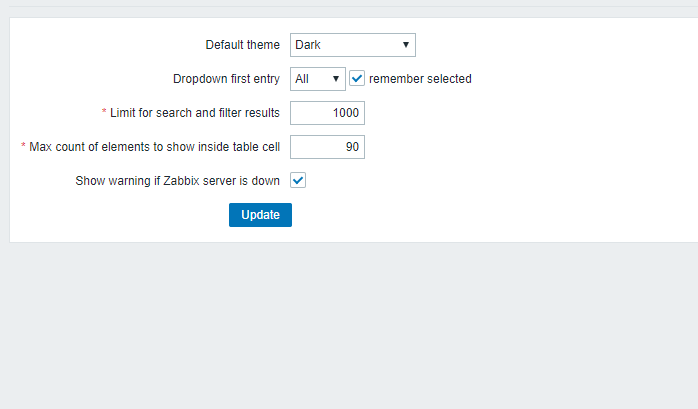Click 'Limit for search and filter results' label
Viewport: 698px width, 409px height.
click(x=195, y=113)
